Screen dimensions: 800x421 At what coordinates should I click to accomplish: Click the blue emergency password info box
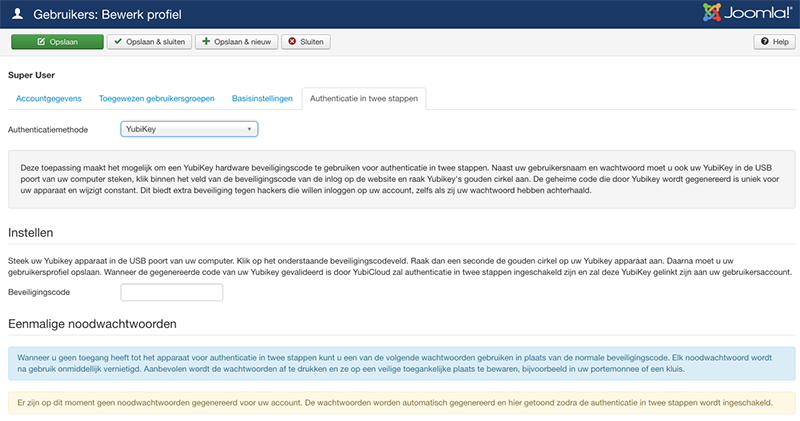(400, 363)
